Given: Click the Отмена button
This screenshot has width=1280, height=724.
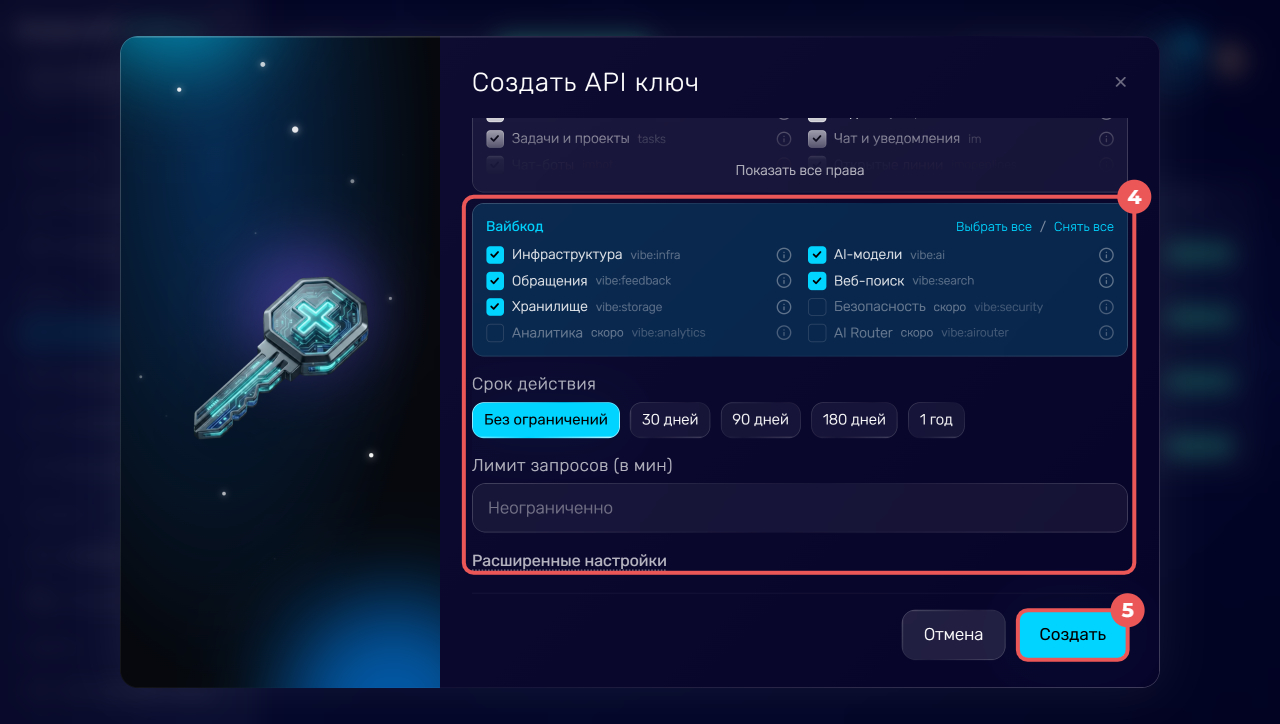Looking at the screenshot, I should pyautogui.click(x=953, y=635).
